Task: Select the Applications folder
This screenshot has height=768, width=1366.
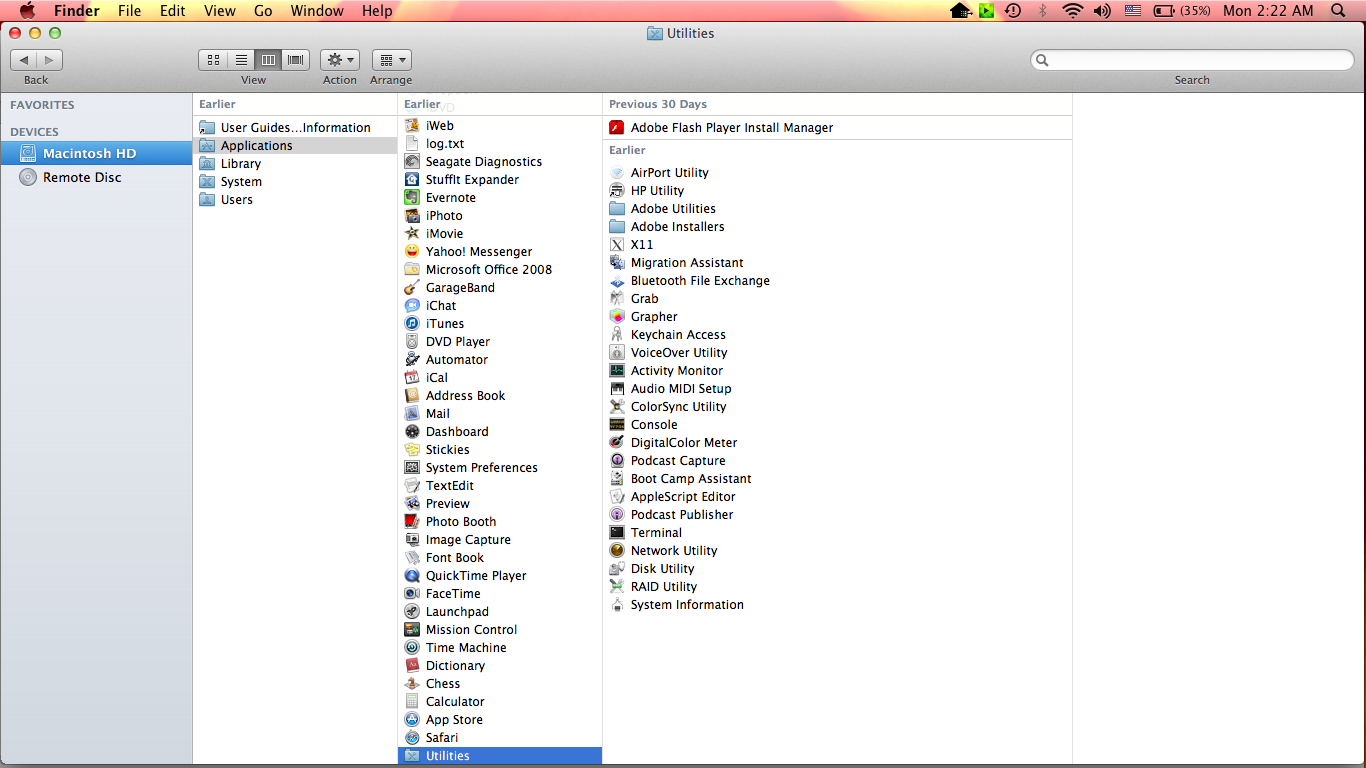Action: pyautogui.click(x=295, y=146)
